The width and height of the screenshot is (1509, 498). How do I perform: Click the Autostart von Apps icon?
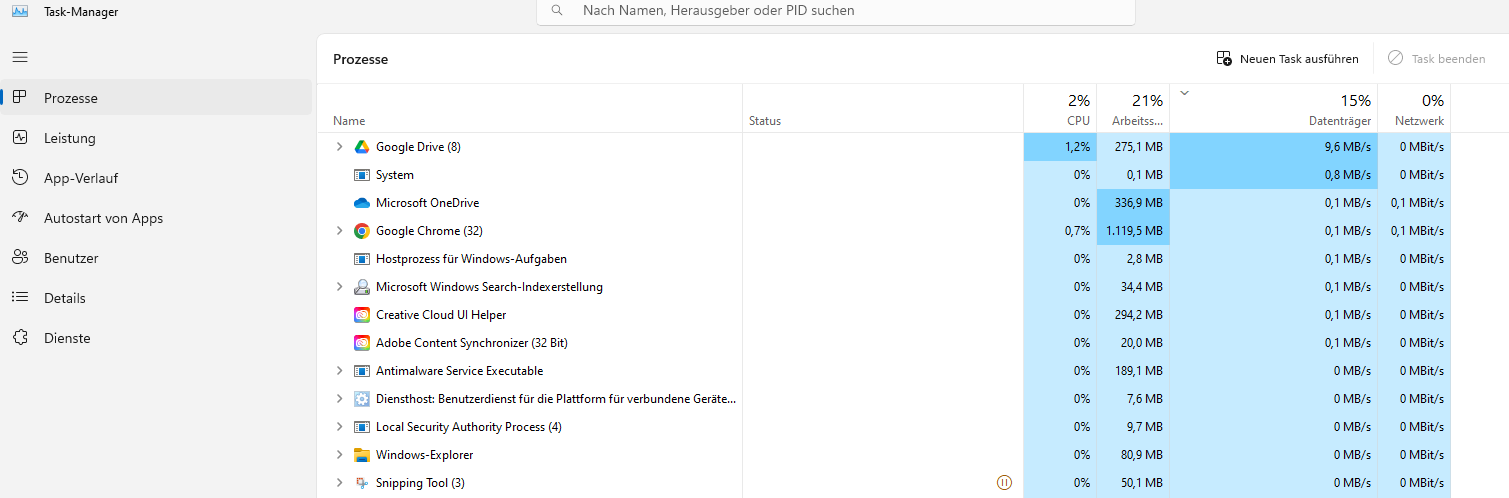click(20, 218)
